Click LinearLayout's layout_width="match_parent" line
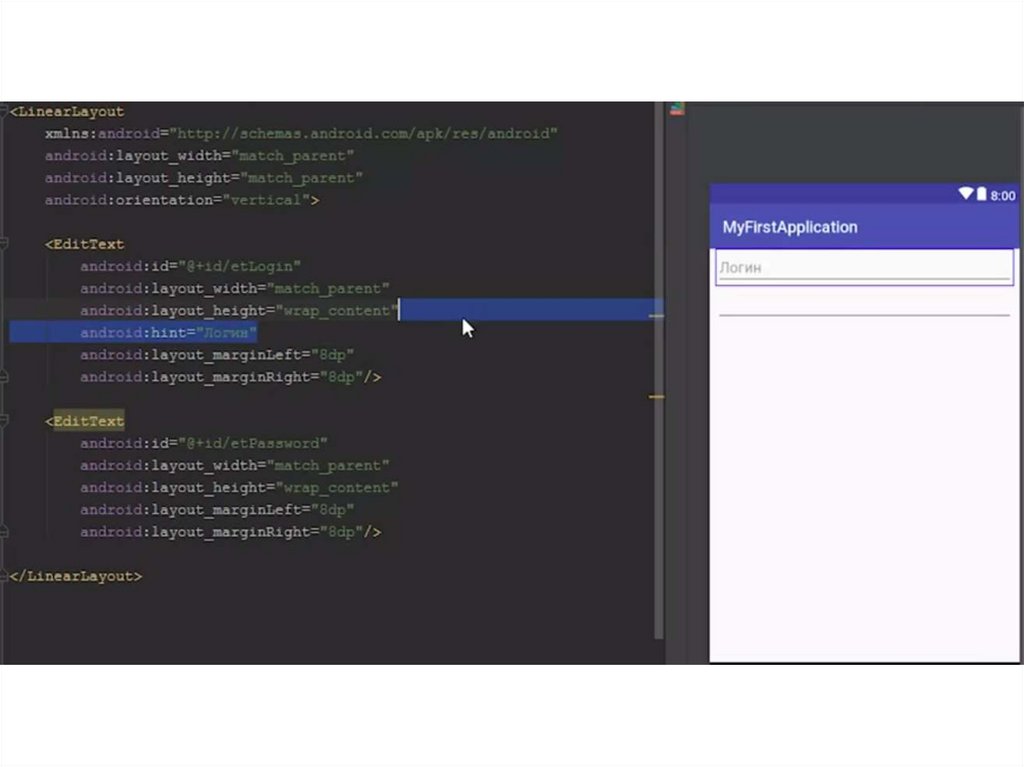The height and width of the screenshot is (767, 1024). click(x=199, y=156)
